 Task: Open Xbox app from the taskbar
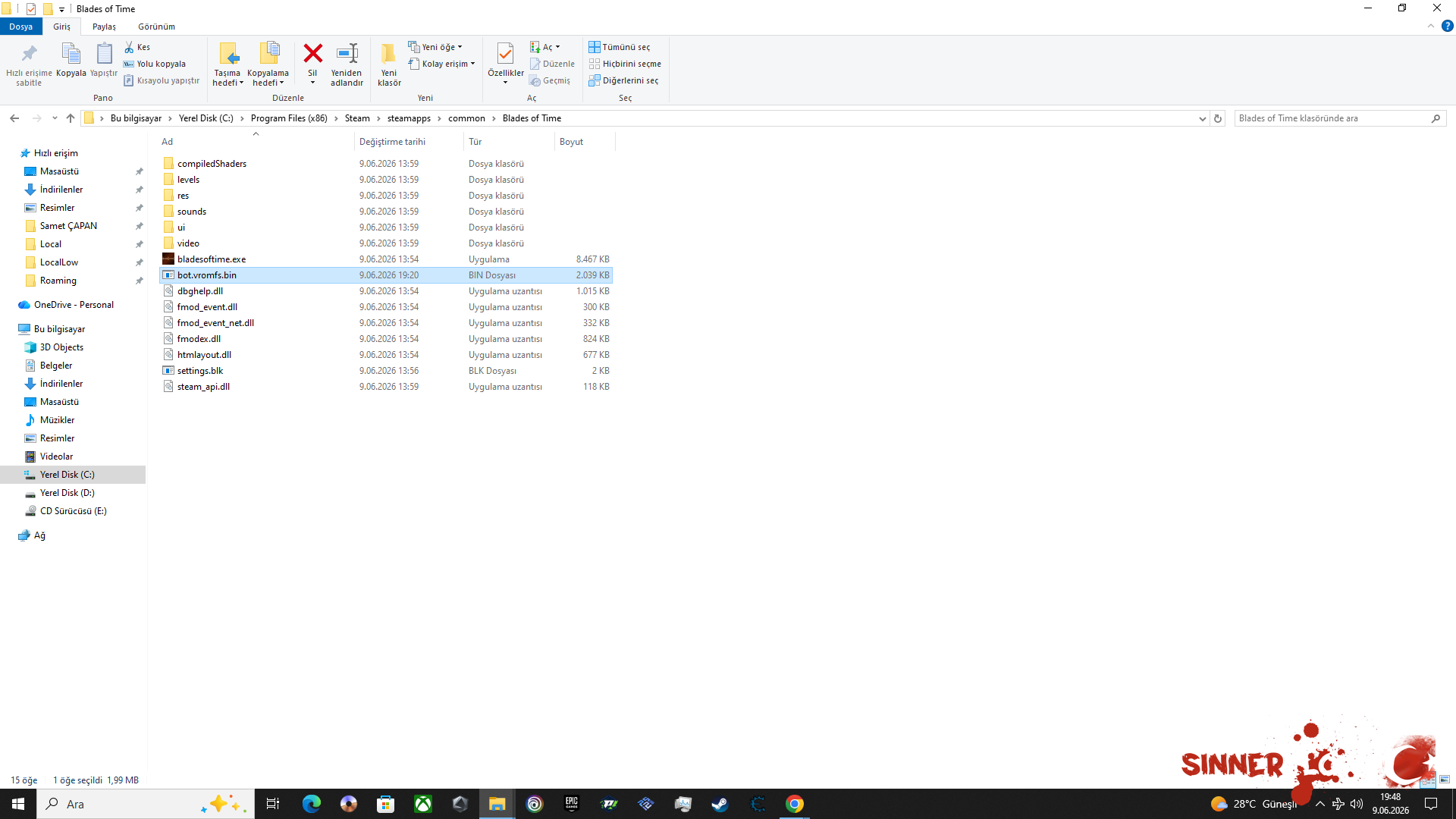click(x=422, y=804)
